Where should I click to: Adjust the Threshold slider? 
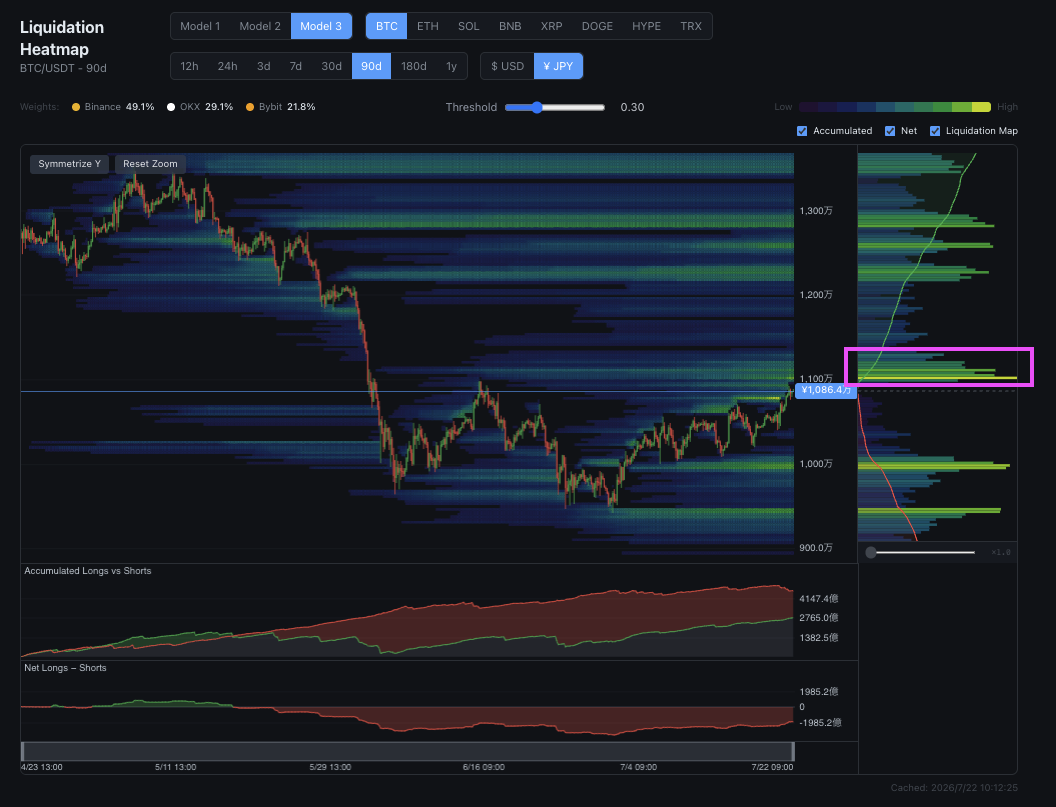554,107
